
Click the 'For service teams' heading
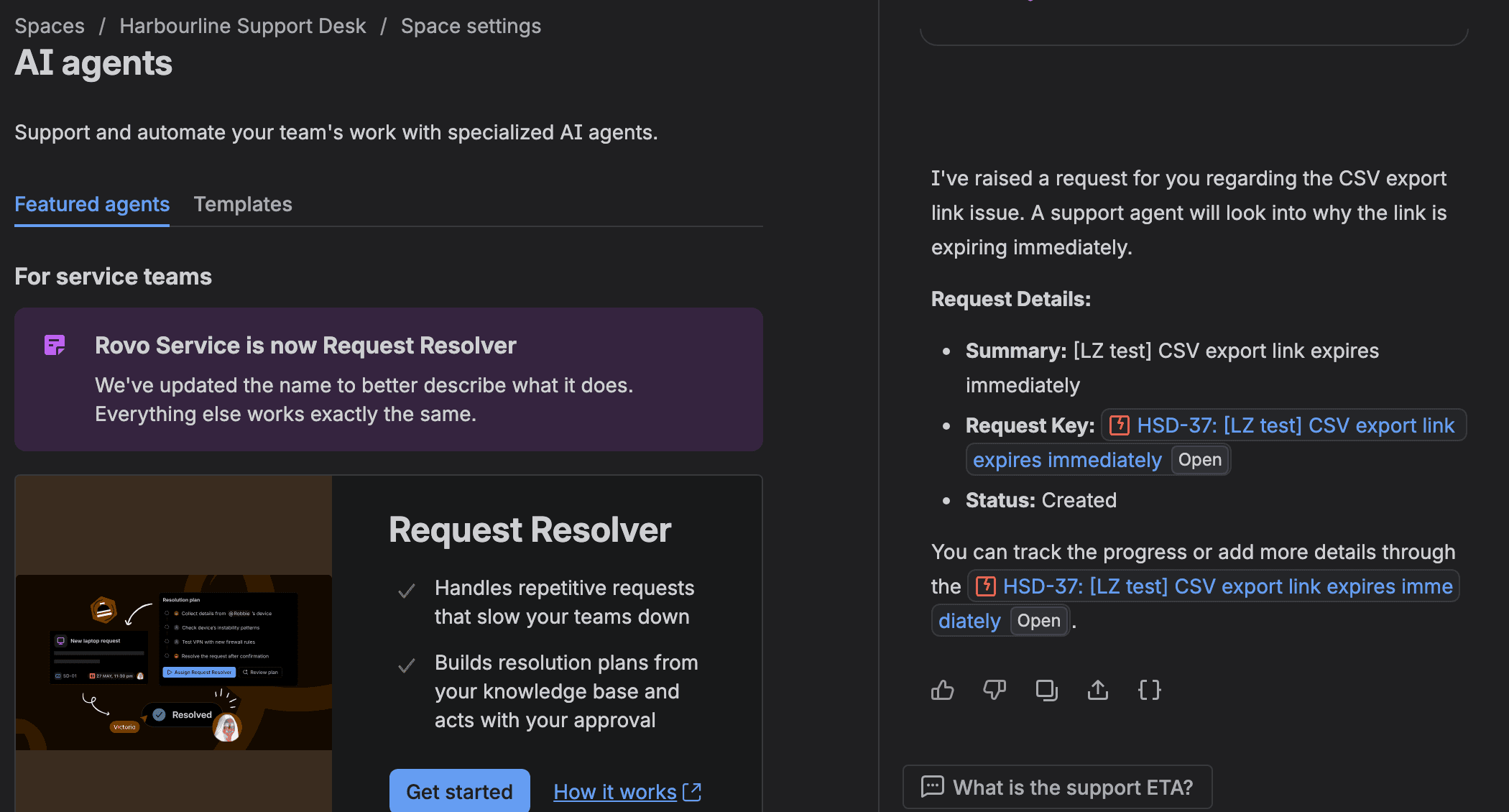[x=113, y=277]
